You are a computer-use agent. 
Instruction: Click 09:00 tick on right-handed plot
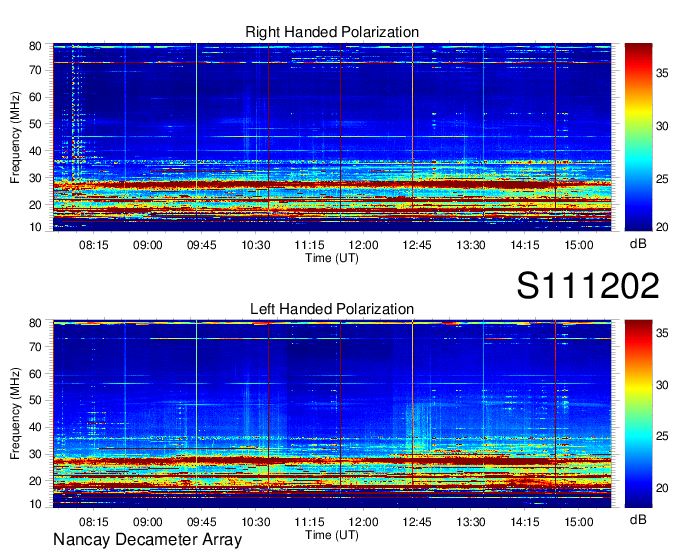pyautogui.click(x=147, y=245)
